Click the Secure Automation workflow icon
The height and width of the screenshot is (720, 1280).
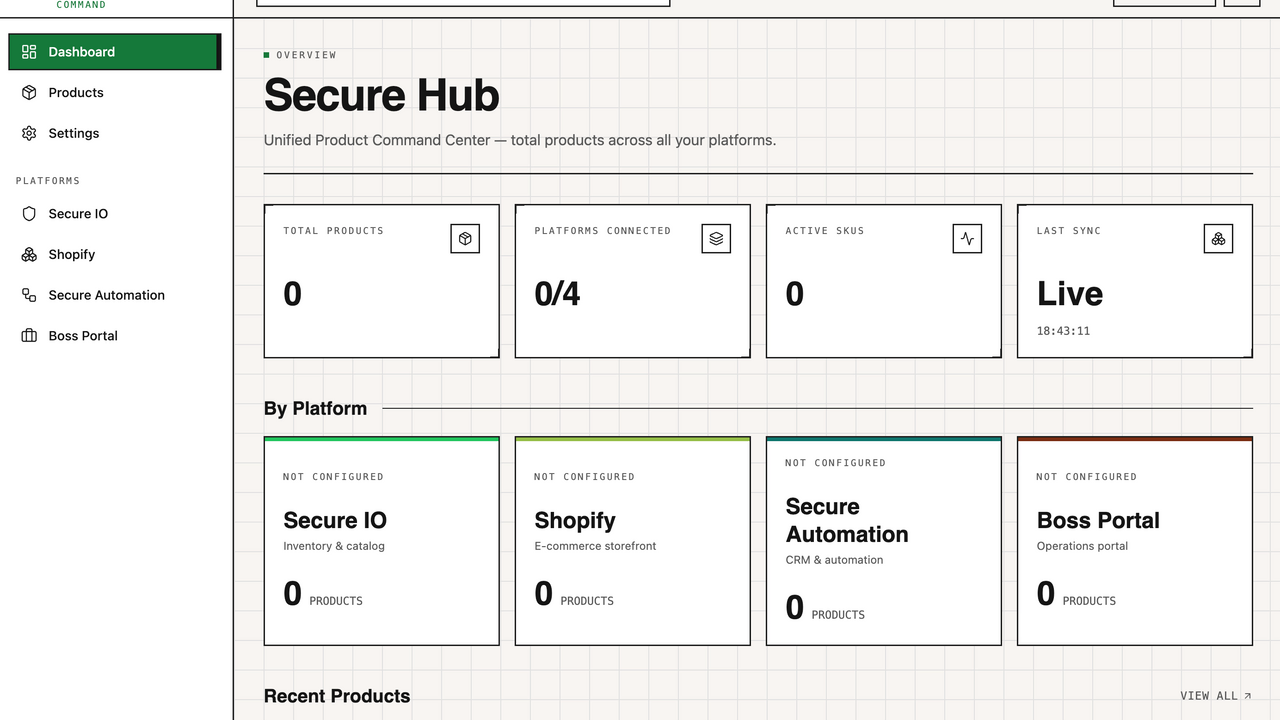[x=29, y=295]
